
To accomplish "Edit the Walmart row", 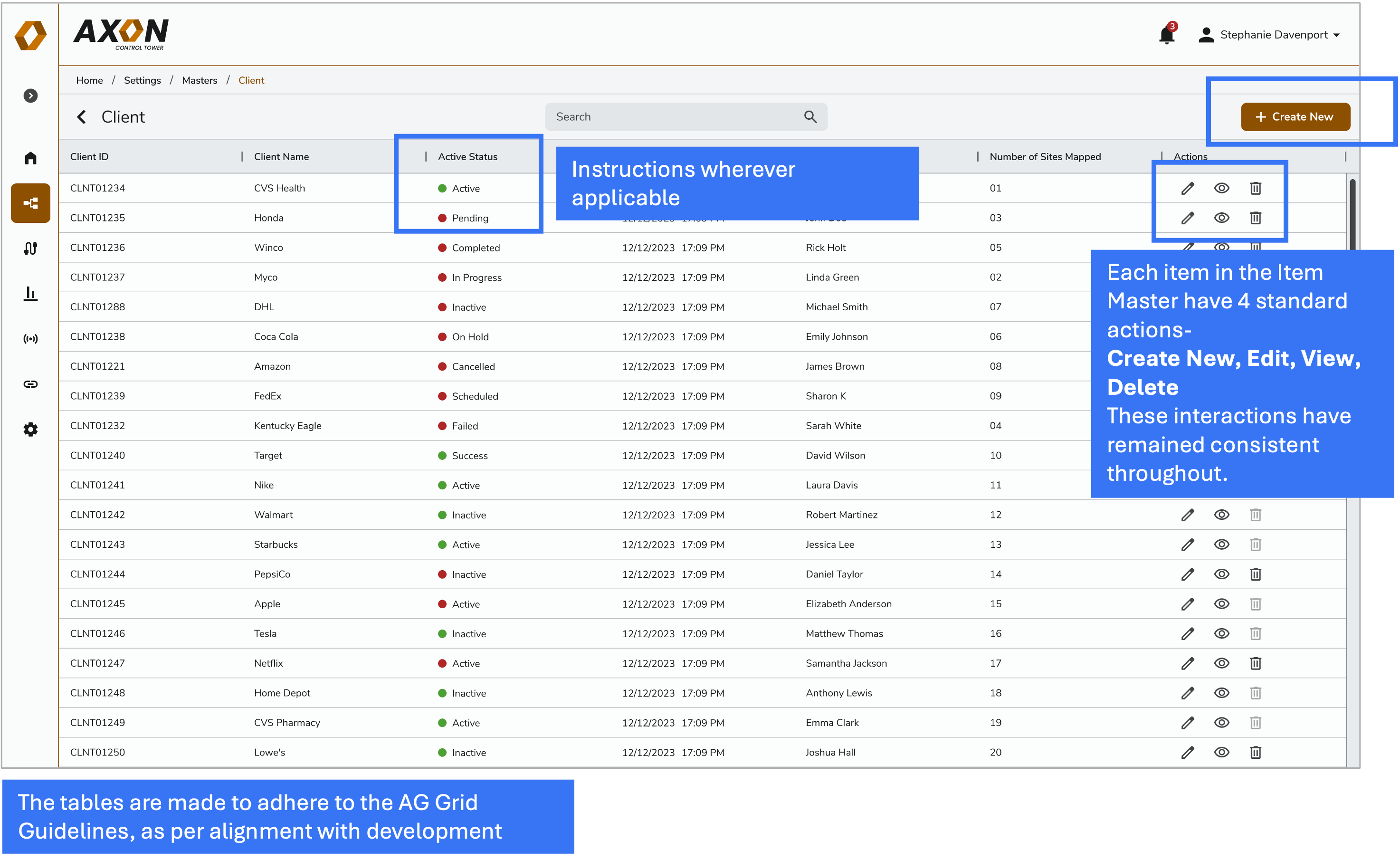I will pyautogui.click(x=1187, y=515).
